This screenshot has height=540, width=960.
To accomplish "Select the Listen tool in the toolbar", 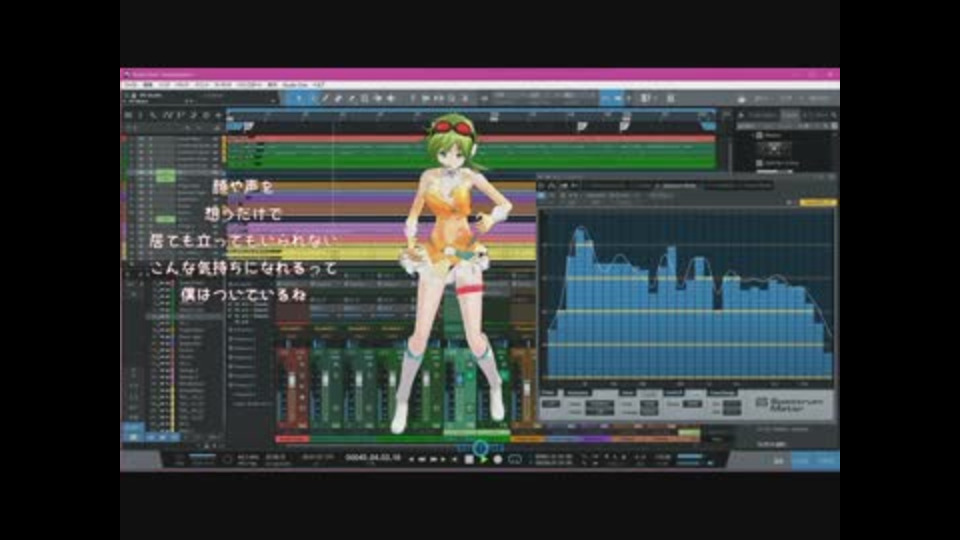I will click(391, 98).
